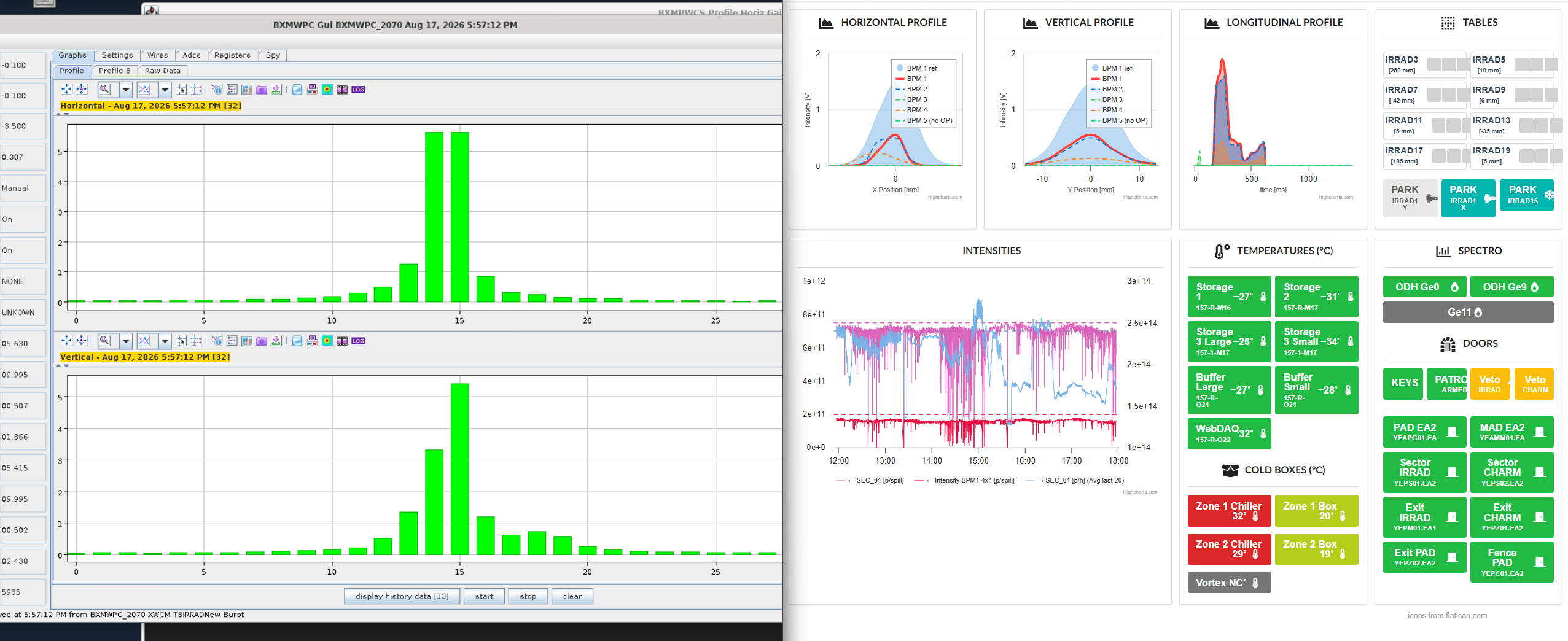Click the LOG scale icon in Horizontal toolbar
The image size is (1568, 641).
pyautogui.click(x=358, y=90)
